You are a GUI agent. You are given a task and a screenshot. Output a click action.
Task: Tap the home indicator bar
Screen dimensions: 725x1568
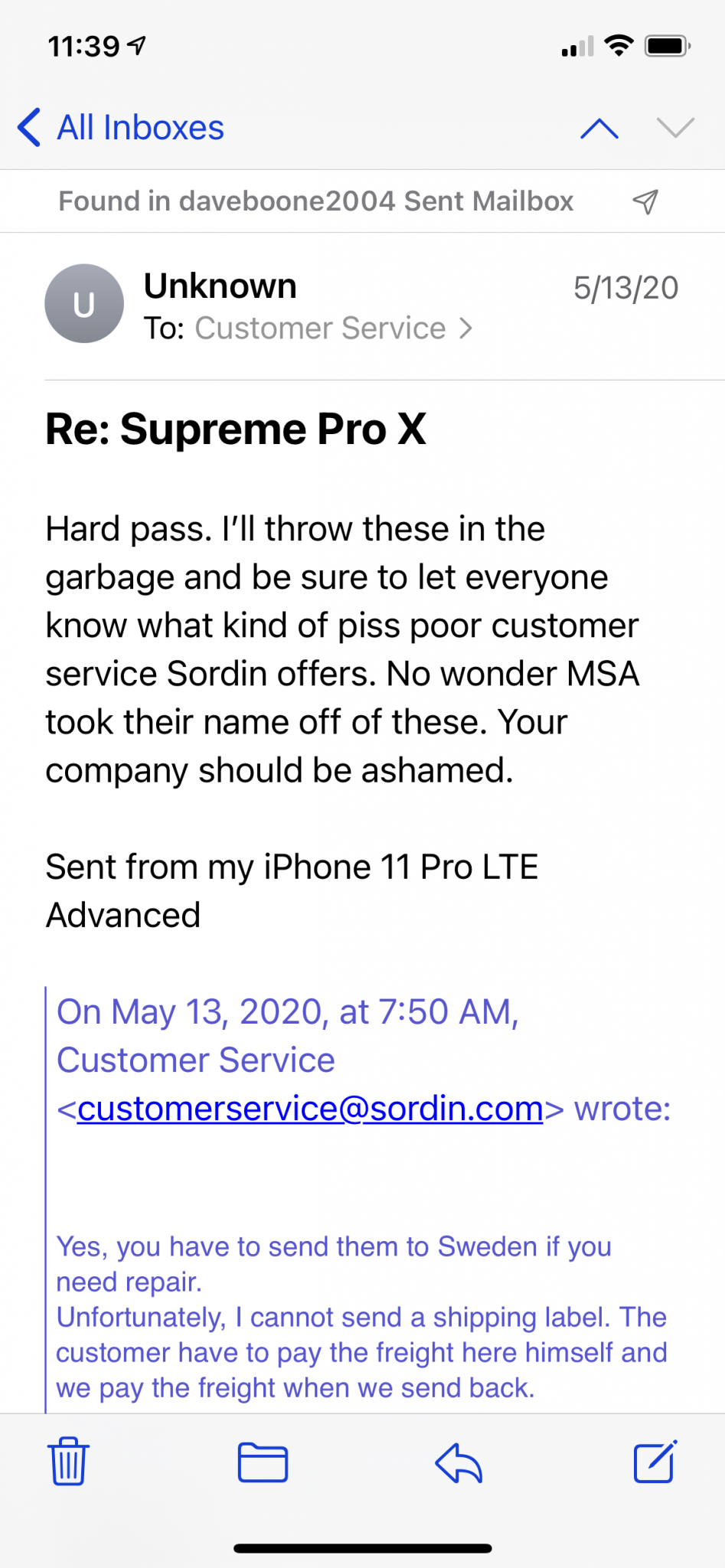362,1548
